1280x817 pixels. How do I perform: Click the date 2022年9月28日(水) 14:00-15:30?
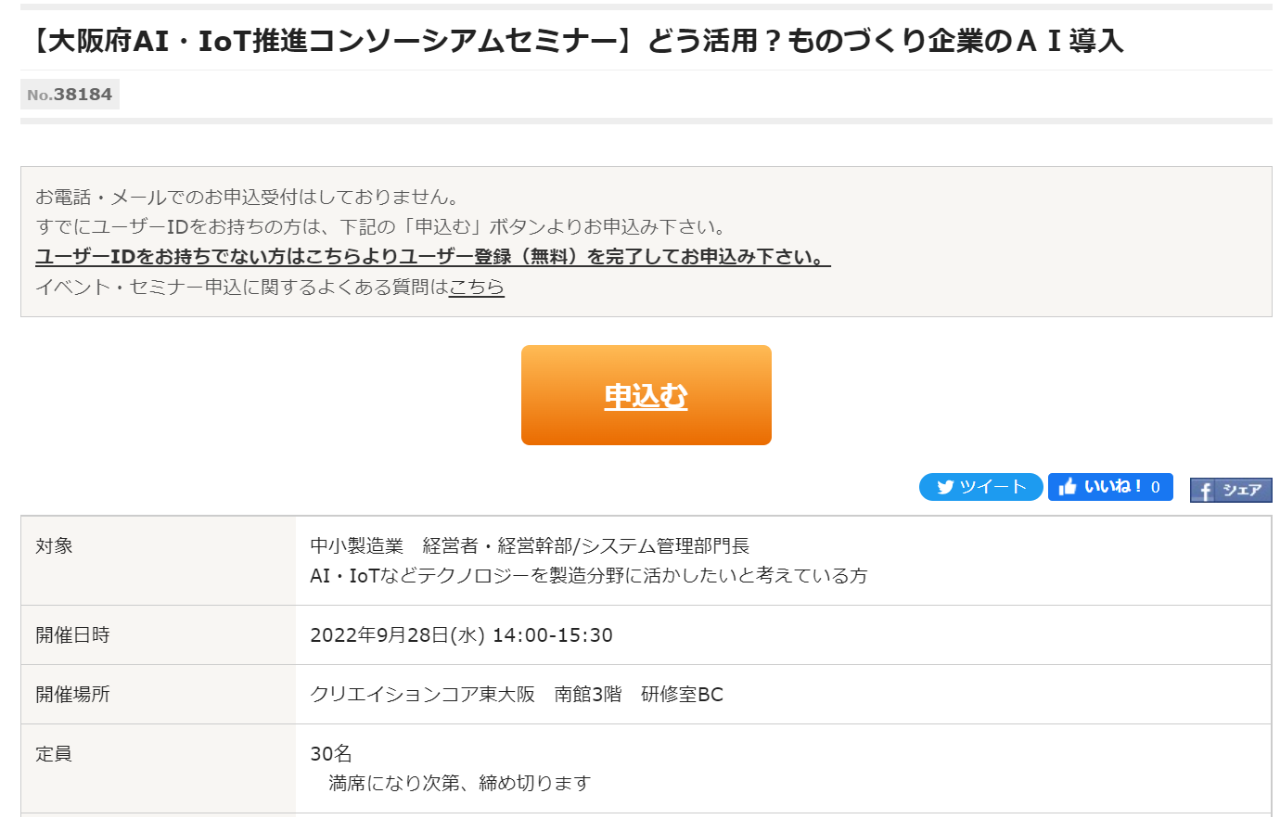462,635
